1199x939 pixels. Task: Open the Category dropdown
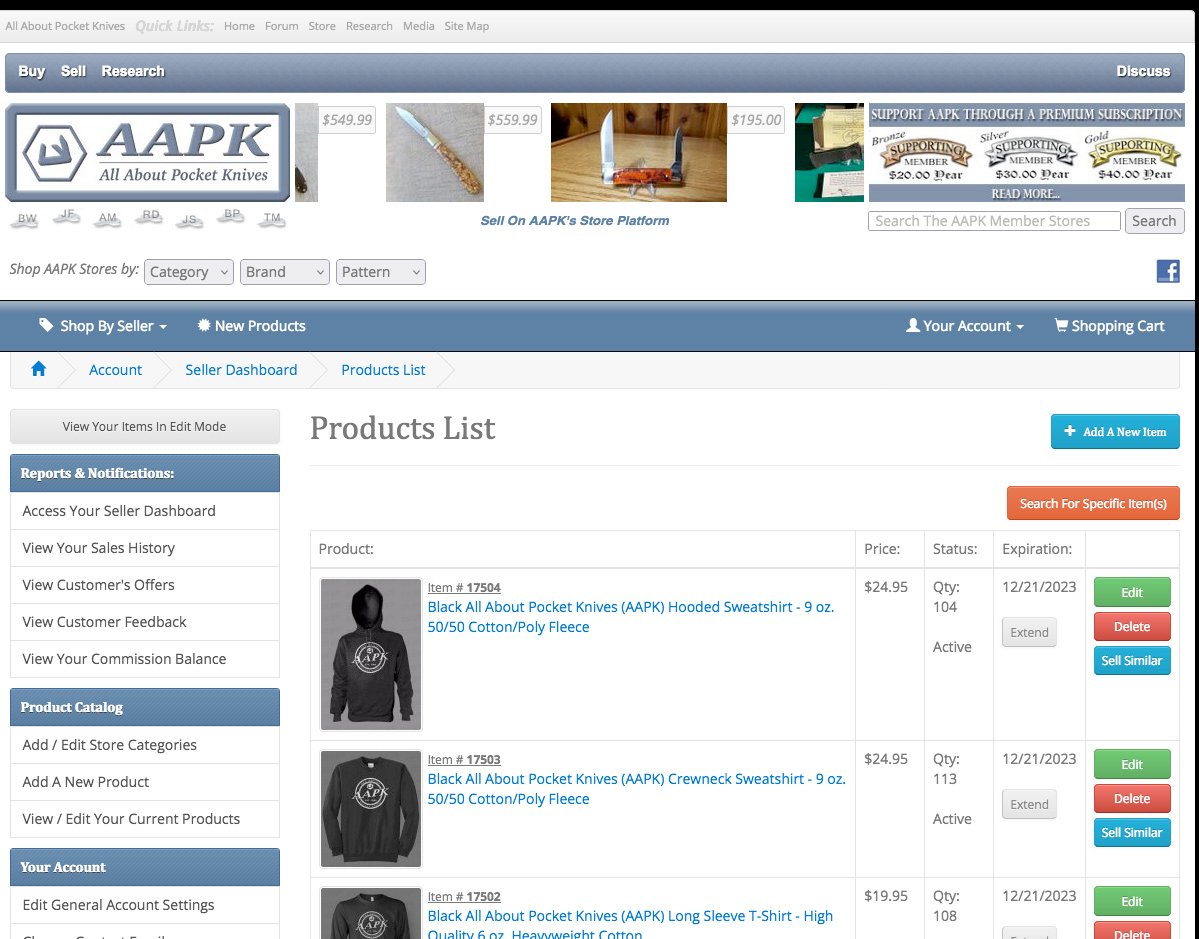click(188, 272)
